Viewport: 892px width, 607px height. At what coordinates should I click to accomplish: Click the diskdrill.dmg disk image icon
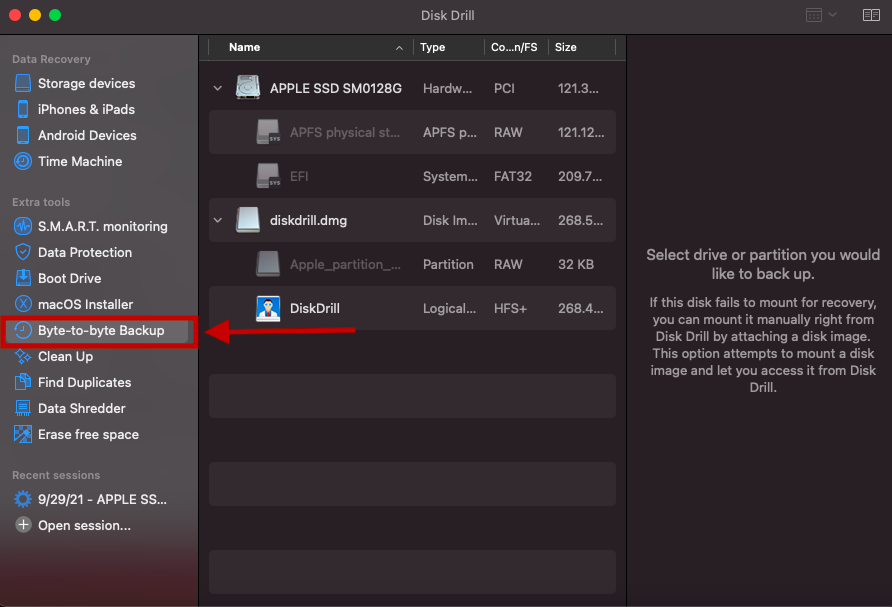coord(248,220)
